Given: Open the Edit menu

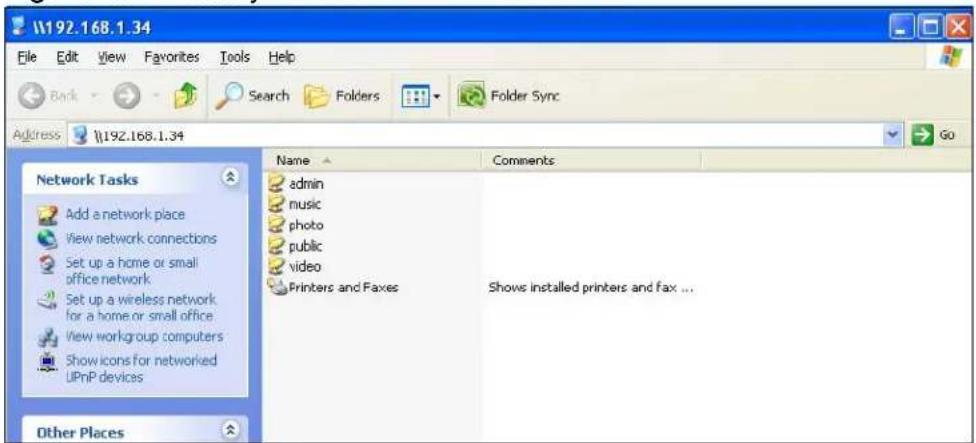Looking at the screenshot, I should click(65, 57).
